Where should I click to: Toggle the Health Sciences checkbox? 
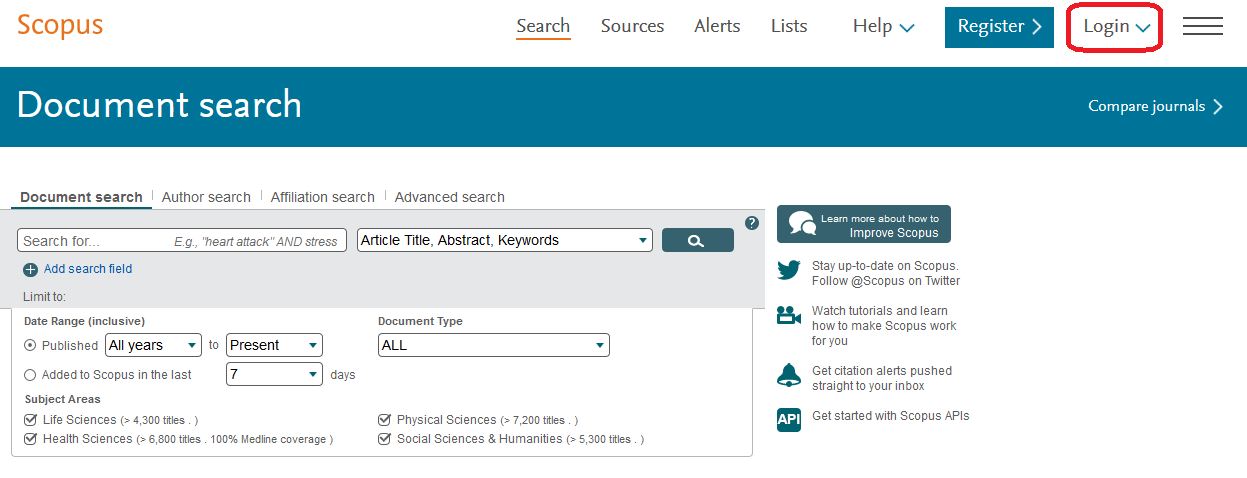30,439
